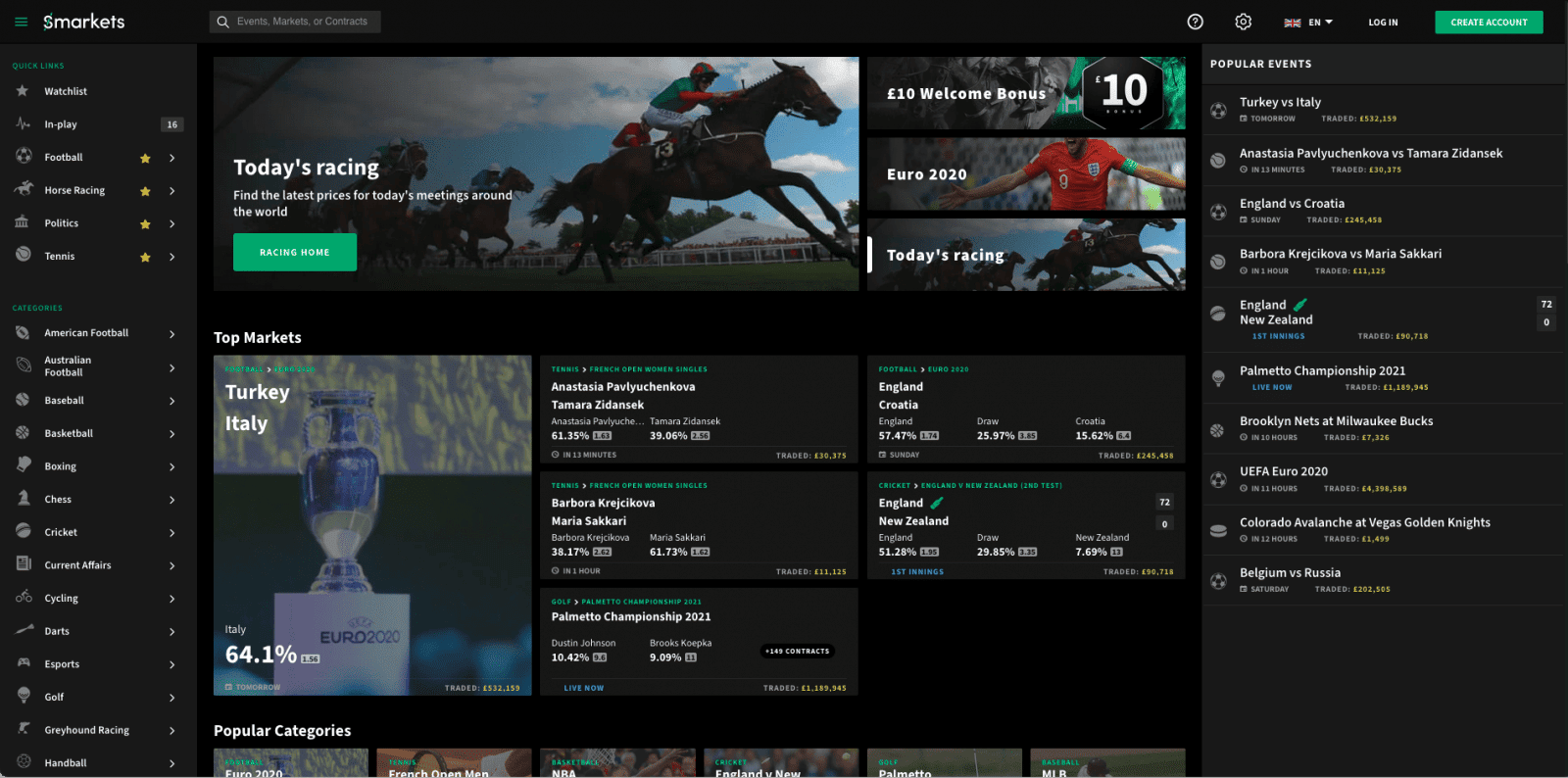Click the Tennis ball icon in quick links
This screenshot has height=778, width=1568.
[x=24, y=255]
